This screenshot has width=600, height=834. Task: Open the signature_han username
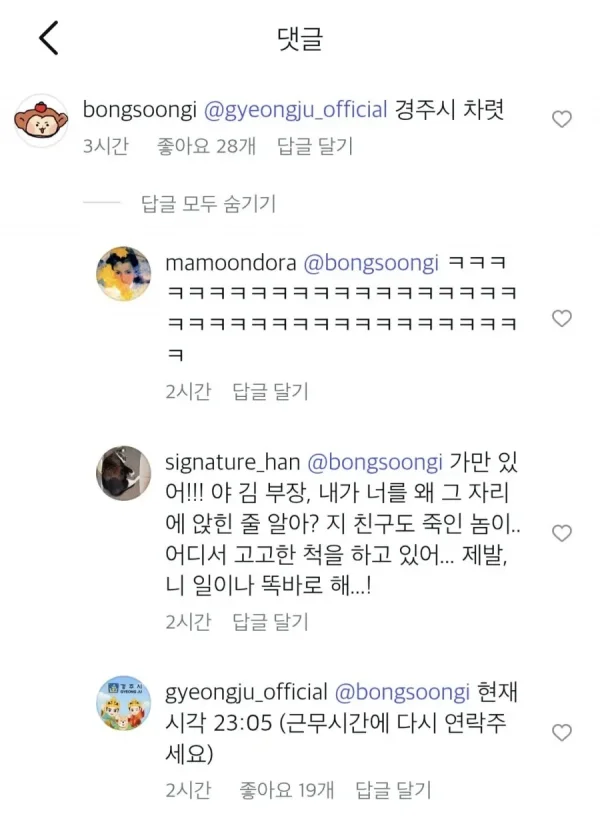[232, 462]
